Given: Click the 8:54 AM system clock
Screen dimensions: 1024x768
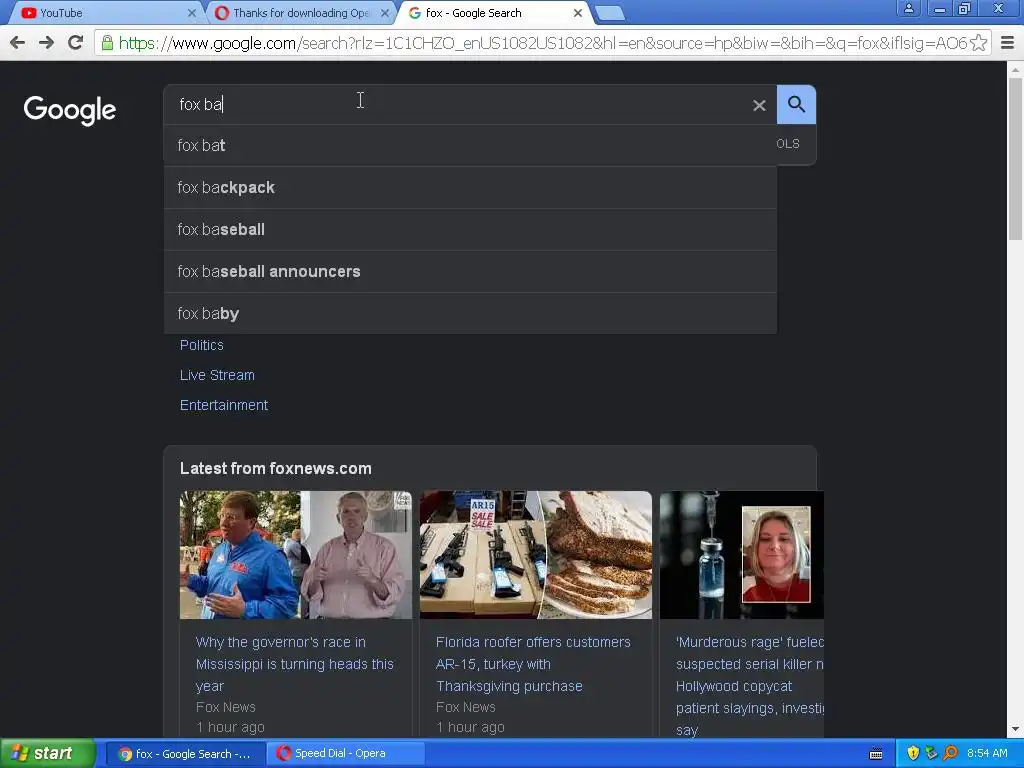Looking at the screenshot, I should coord(987,753).
